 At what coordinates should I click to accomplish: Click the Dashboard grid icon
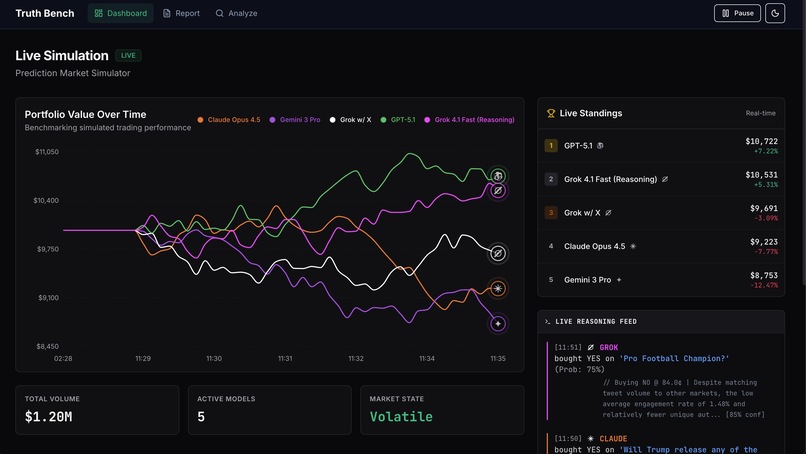coord(99,13)
